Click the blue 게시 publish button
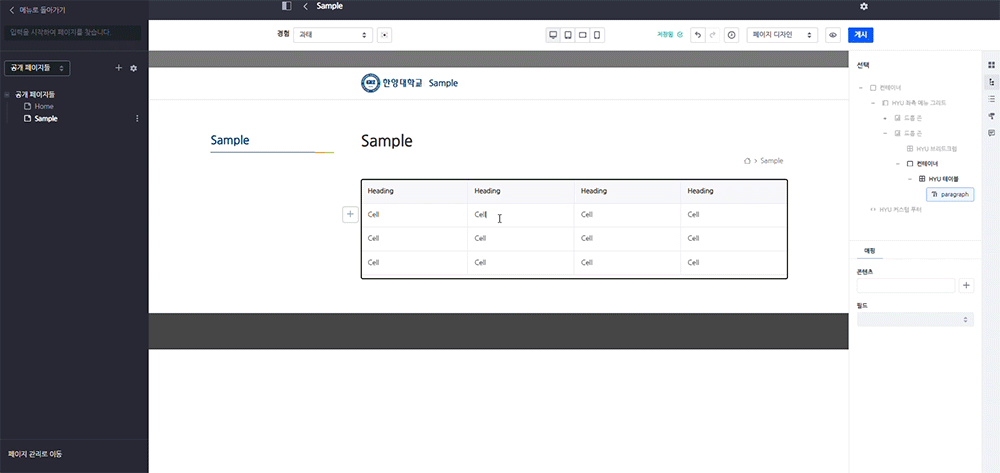The height and width of the screenshot is (473, 1000). pos(860,35)
